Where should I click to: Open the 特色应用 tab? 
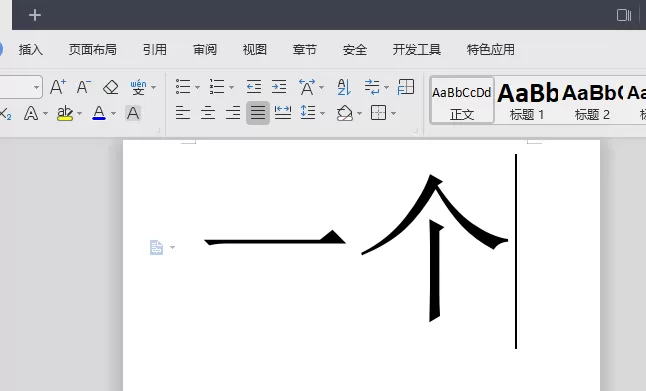point(491,50)
